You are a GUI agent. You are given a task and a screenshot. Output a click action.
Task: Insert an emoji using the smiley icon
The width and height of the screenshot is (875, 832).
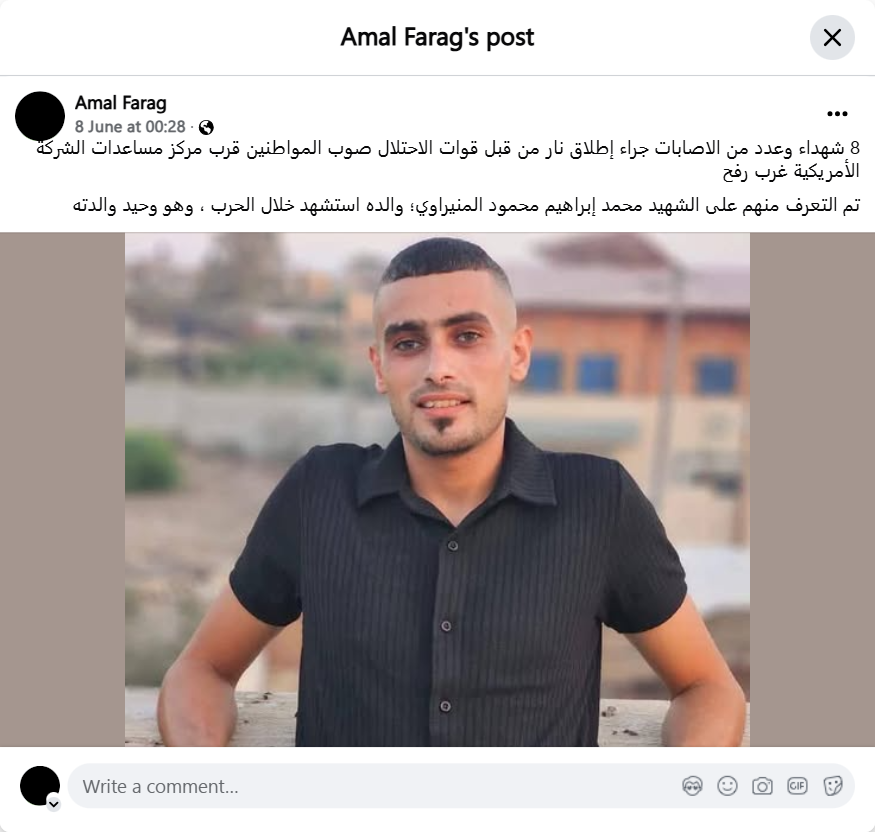pyautogui.click(x=727, y=786)
